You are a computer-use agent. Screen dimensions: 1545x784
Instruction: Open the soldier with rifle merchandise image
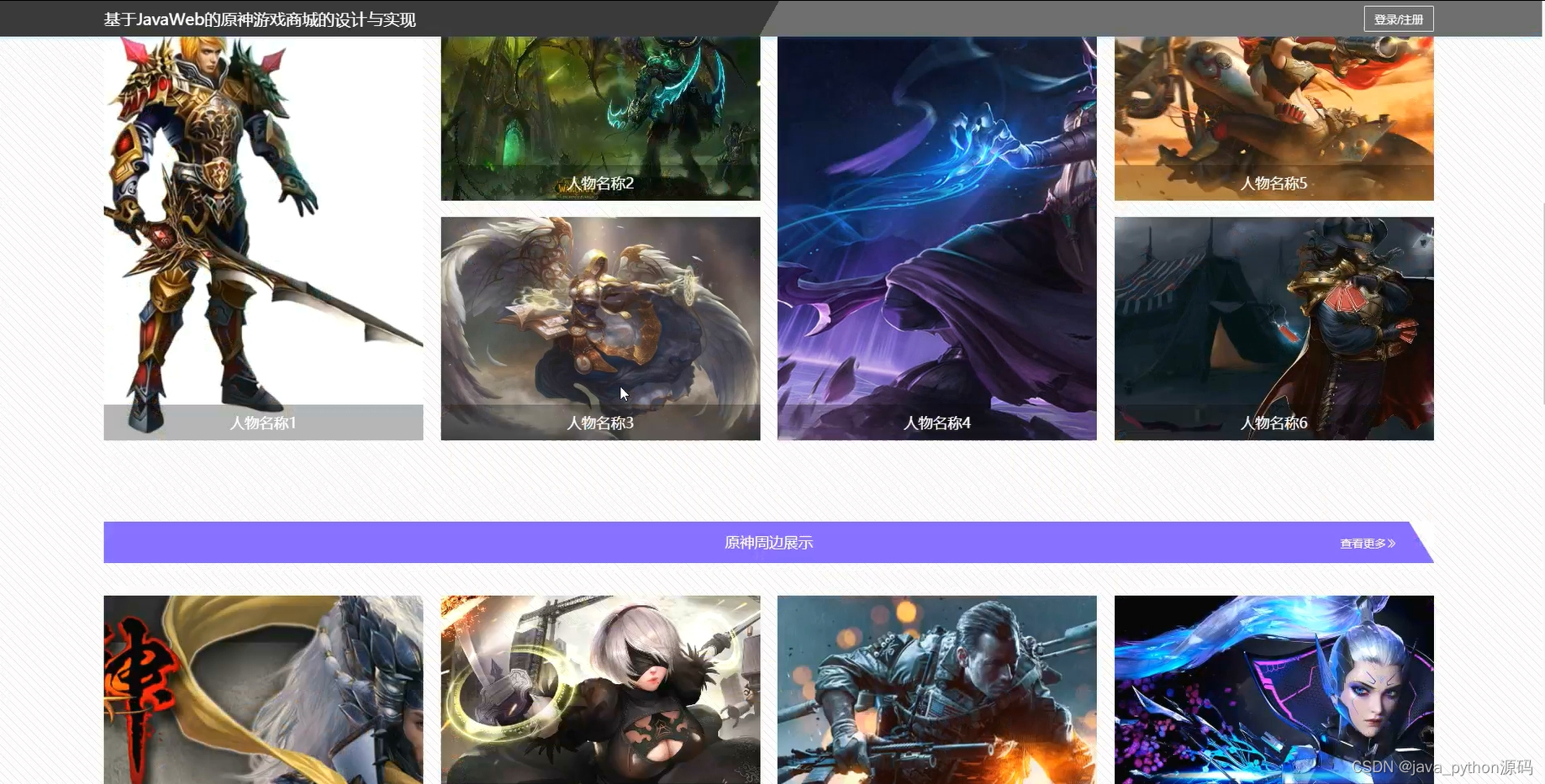[936, 690]
